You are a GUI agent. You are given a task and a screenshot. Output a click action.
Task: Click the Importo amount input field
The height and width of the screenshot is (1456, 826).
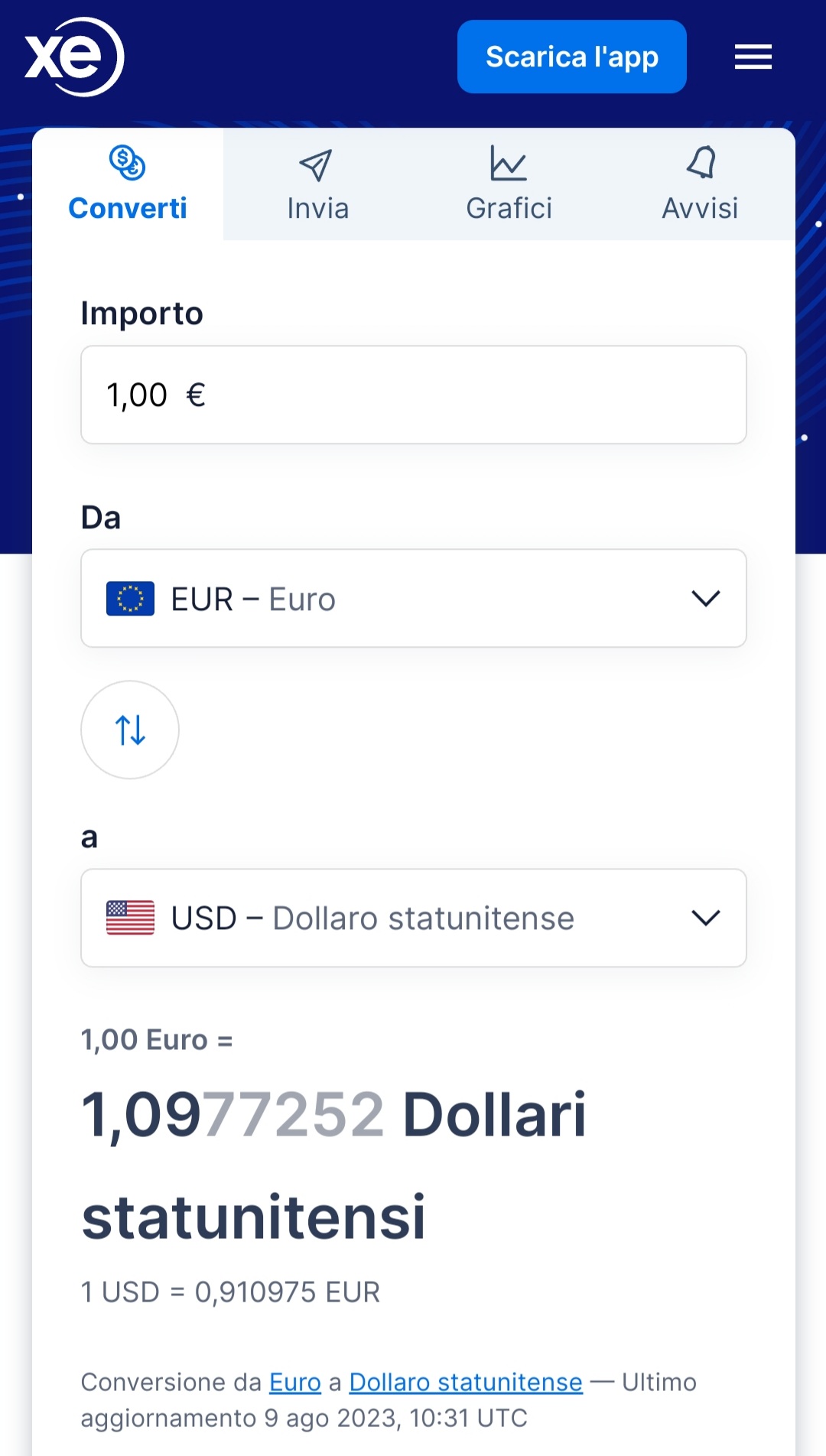click(413, 395)
